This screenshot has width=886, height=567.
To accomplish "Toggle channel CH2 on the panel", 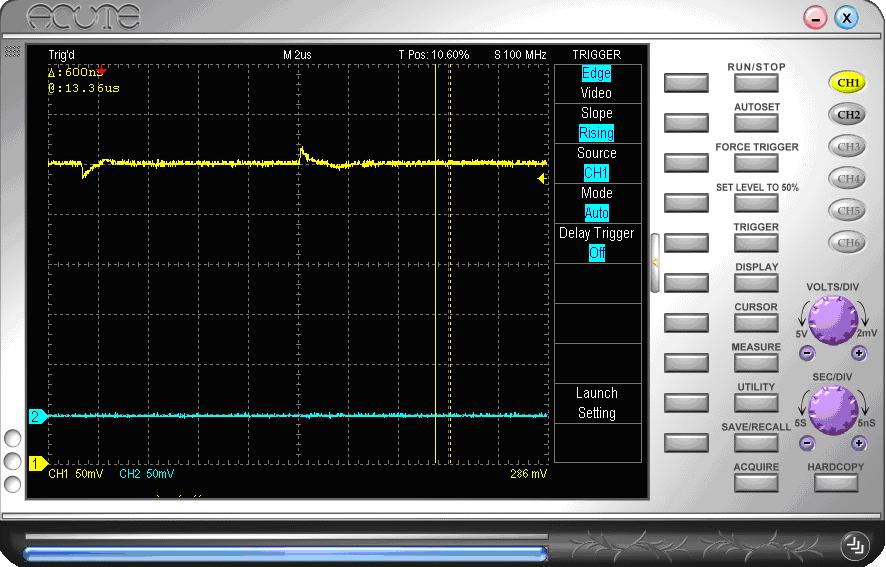I will pyautogui.click(x=848, y=115).
